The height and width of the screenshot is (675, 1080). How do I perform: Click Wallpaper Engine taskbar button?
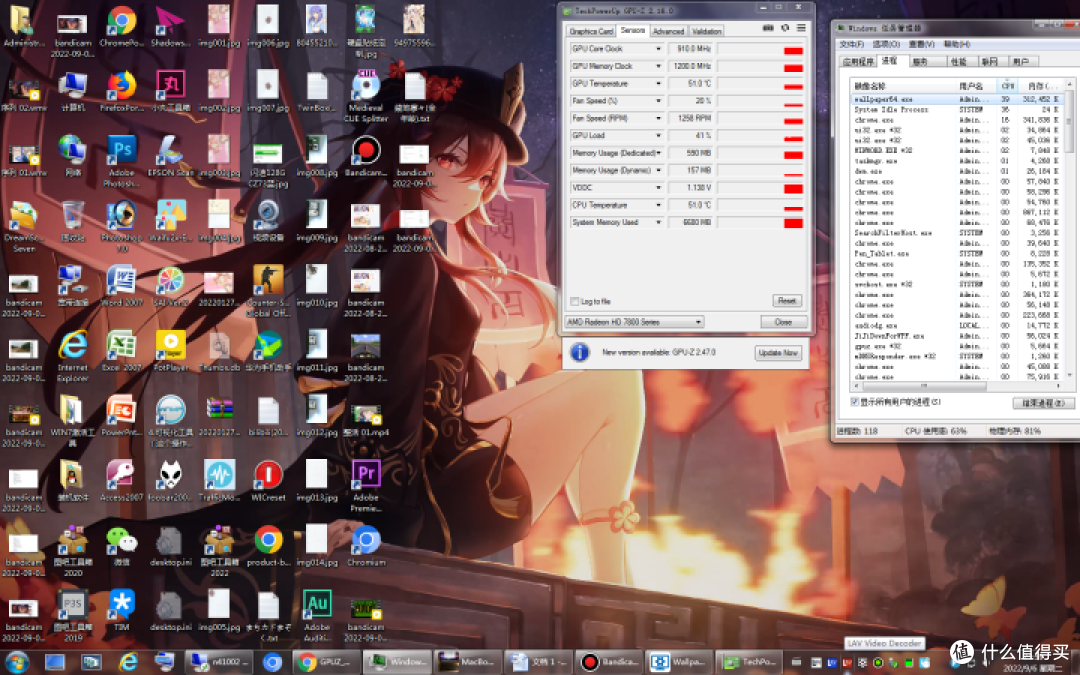[679, 662]
